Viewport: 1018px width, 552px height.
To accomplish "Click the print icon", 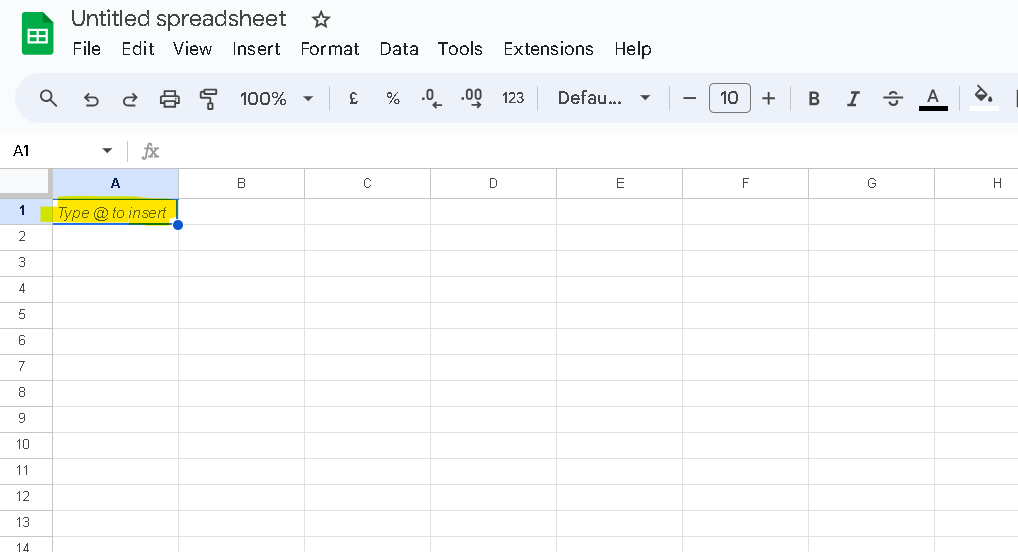I will point(170,98).
